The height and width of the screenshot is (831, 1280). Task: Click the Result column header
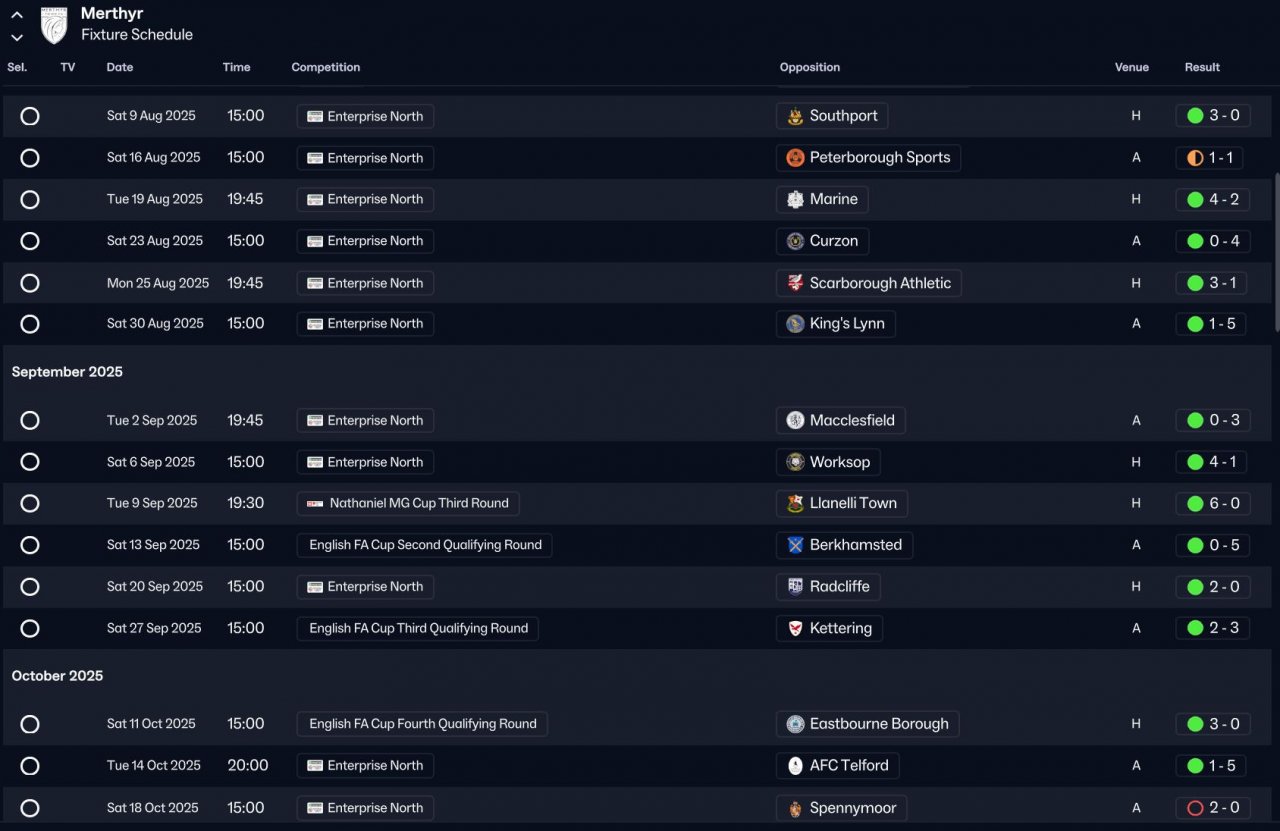pos(1202,67)
